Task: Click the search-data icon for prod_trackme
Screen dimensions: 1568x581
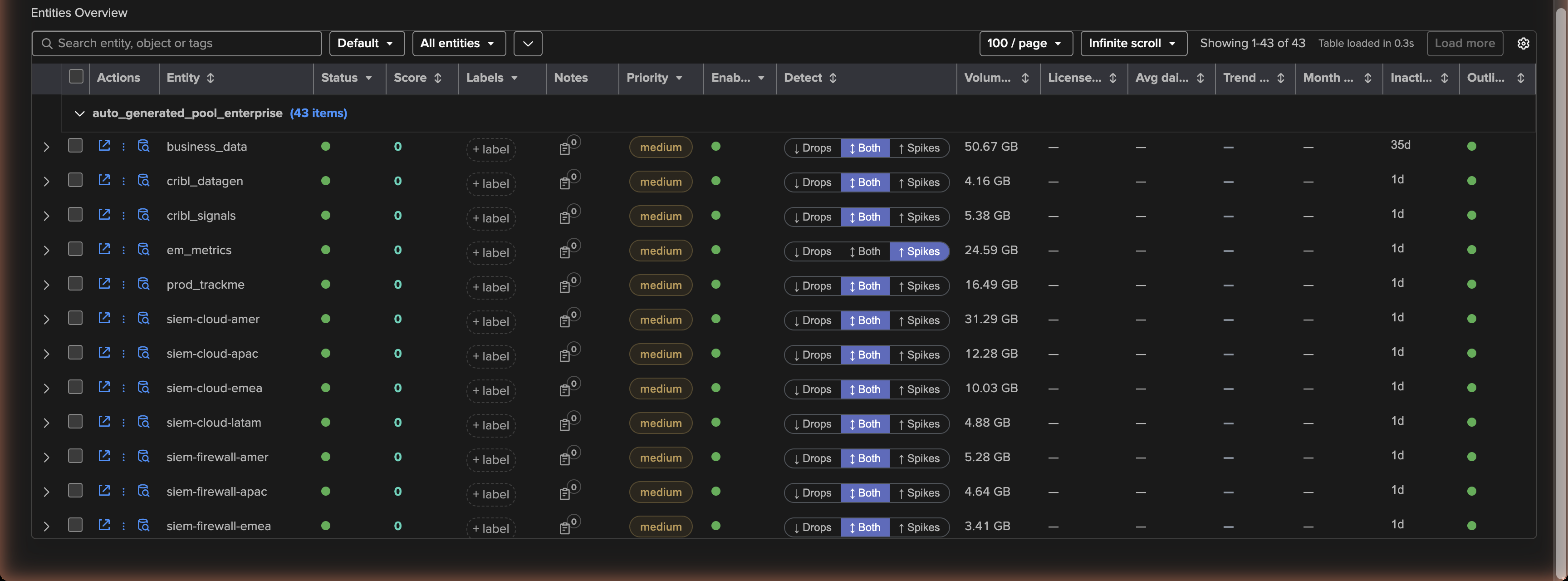Action: [x=144, y=284]
